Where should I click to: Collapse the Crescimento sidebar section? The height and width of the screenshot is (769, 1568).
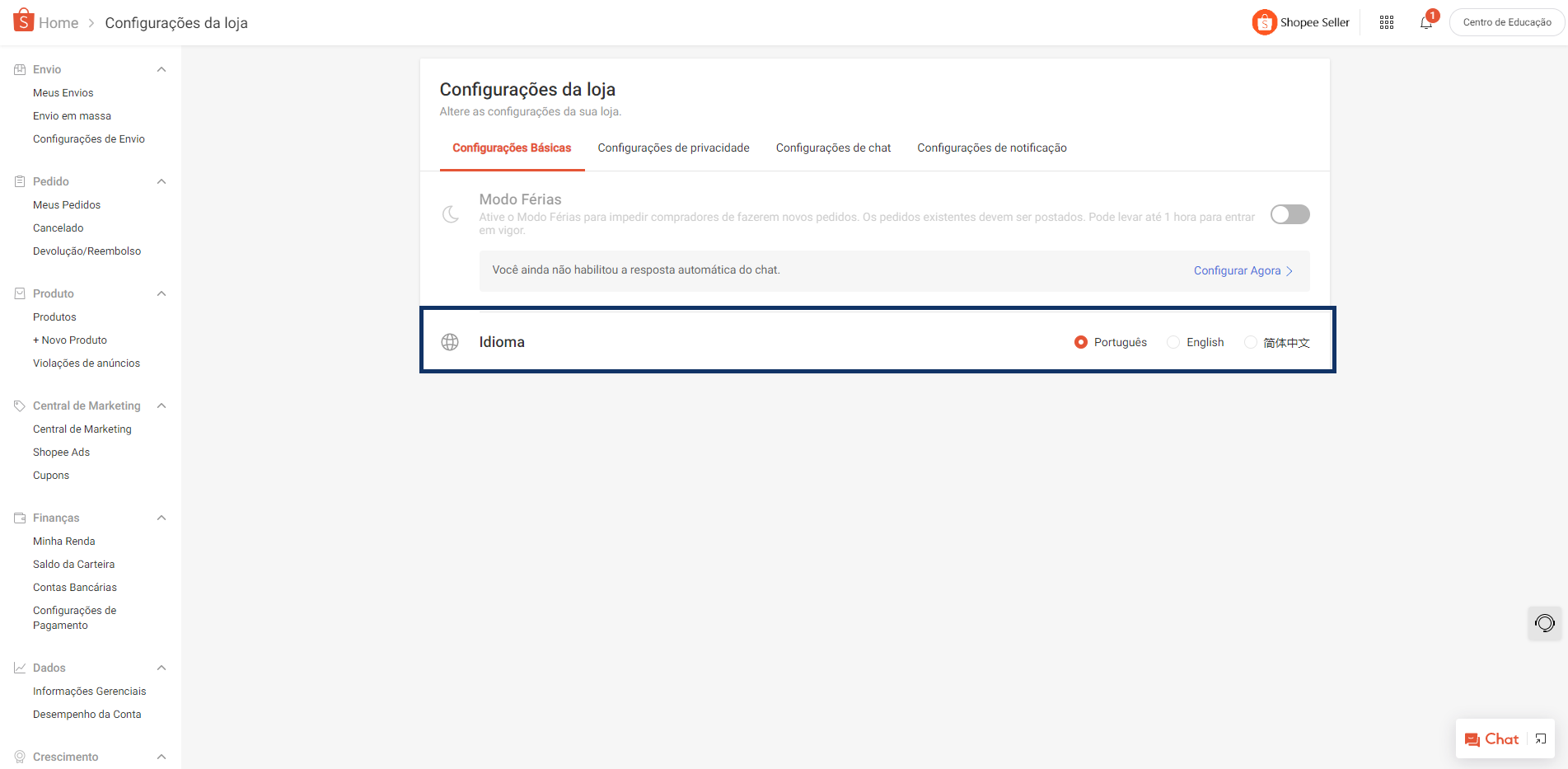coord(161,757)
